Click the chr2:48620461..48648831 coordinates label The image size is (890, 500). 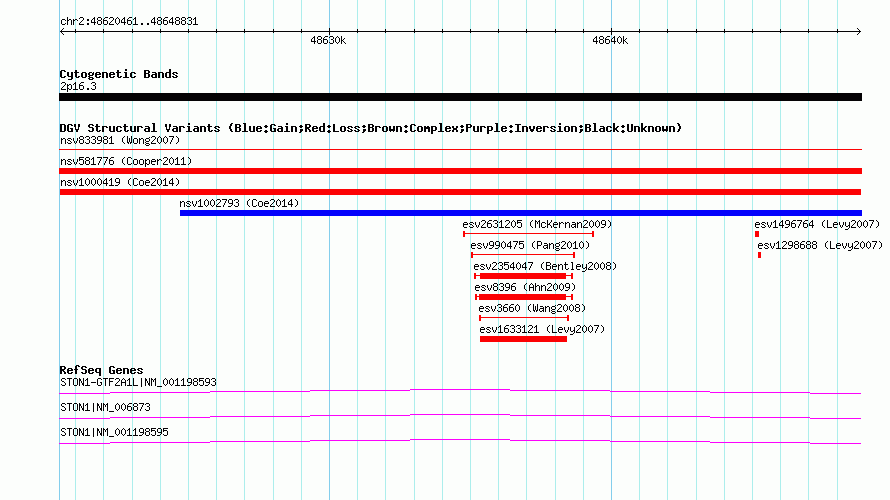coord(129,22)
